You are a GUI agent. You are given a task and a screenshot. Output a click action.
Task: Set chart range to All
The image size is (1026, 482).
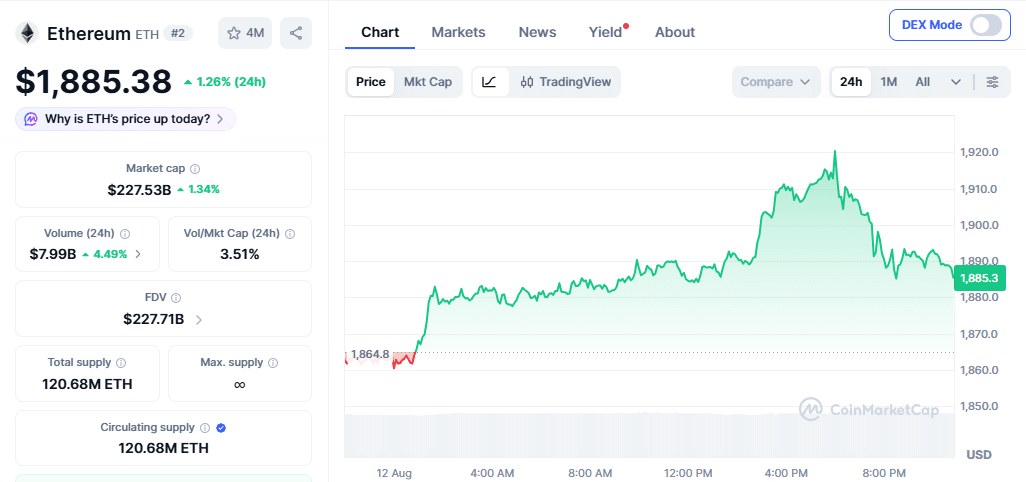[923, 82]
